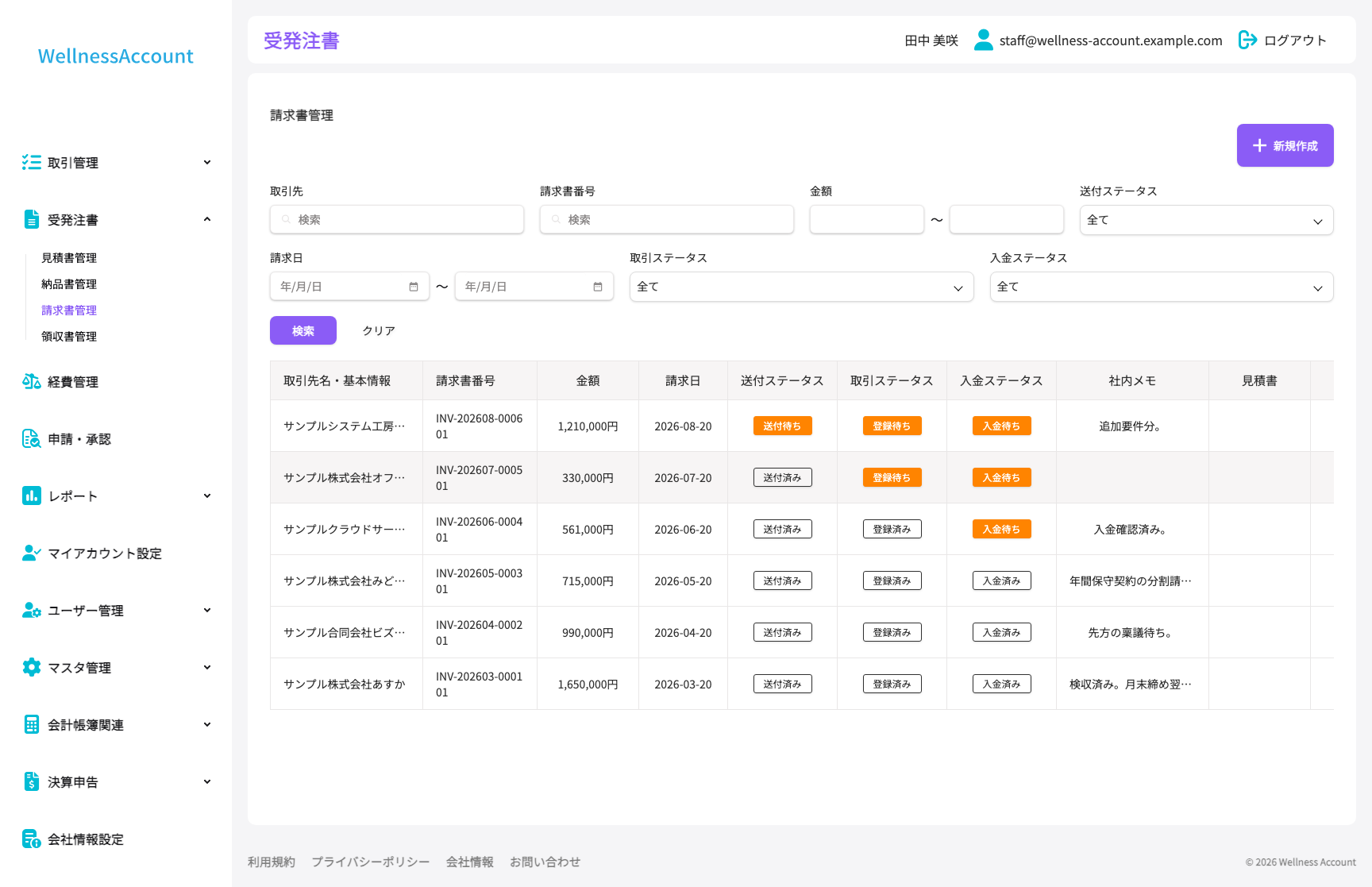Image resolution: width=1372 pixels, height=887 pixels.
Task: Click the 受発注書 document icon
Action: [31, 220]
